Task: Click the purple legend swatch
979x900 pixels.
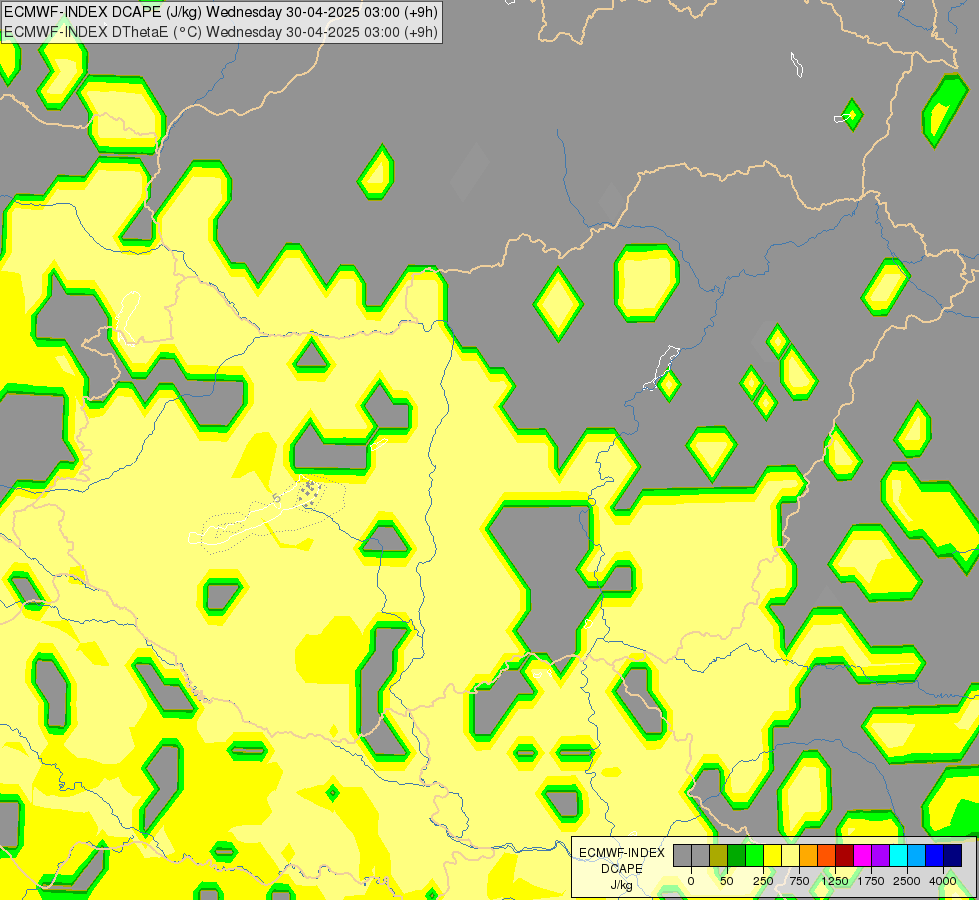Action: 880,856
